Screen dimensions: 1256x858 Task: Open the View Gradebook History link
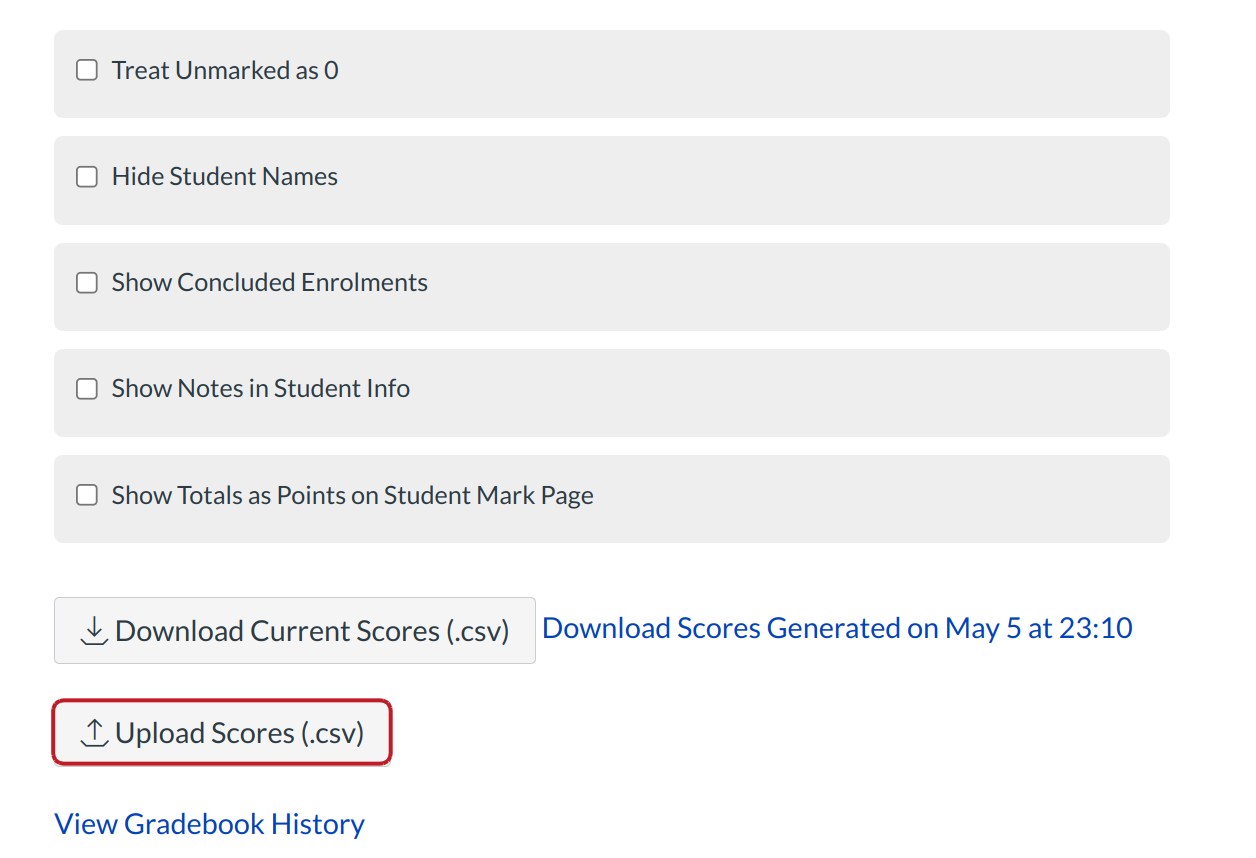coord(209,824)
